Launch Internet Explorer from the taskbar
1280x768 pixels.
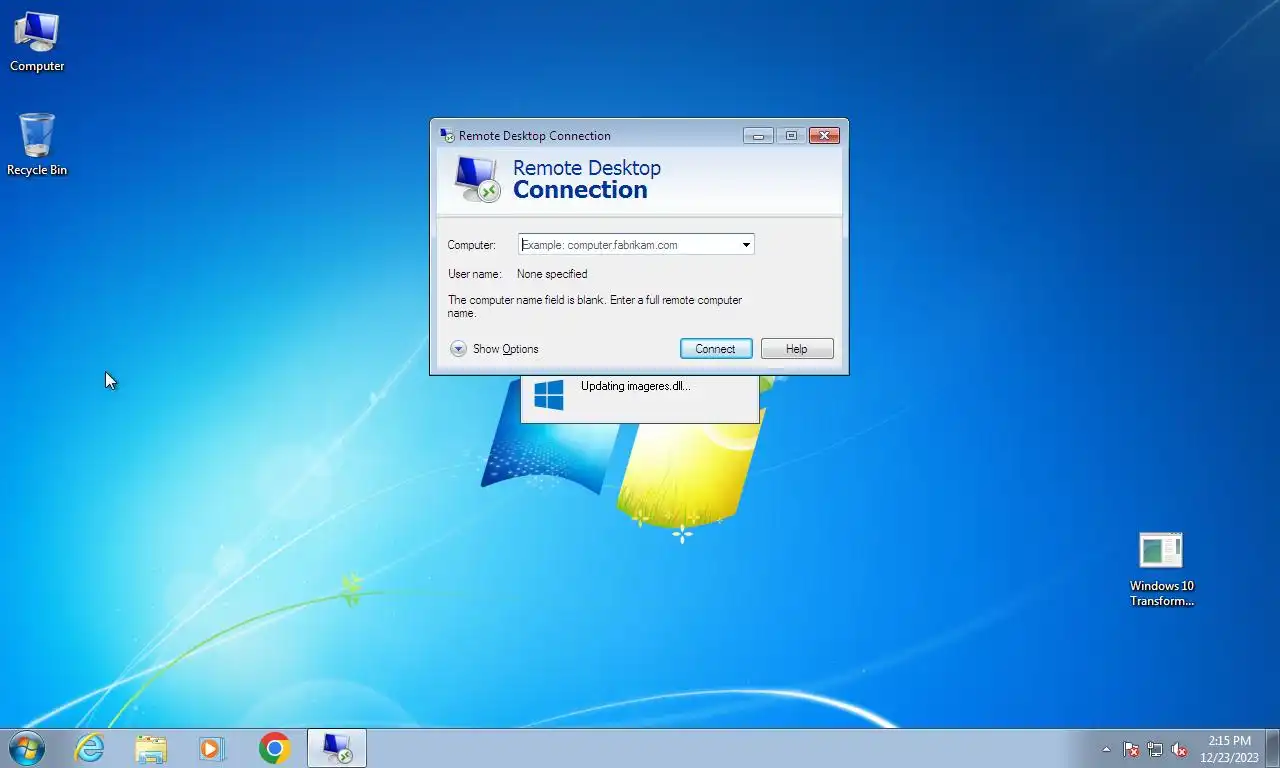click(x=90, y=748)
